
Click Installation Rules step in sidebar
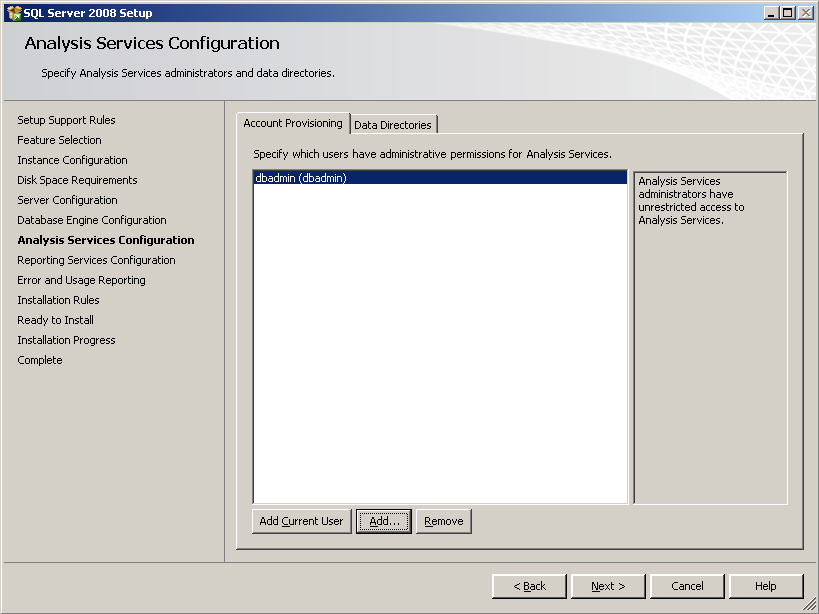58,300
